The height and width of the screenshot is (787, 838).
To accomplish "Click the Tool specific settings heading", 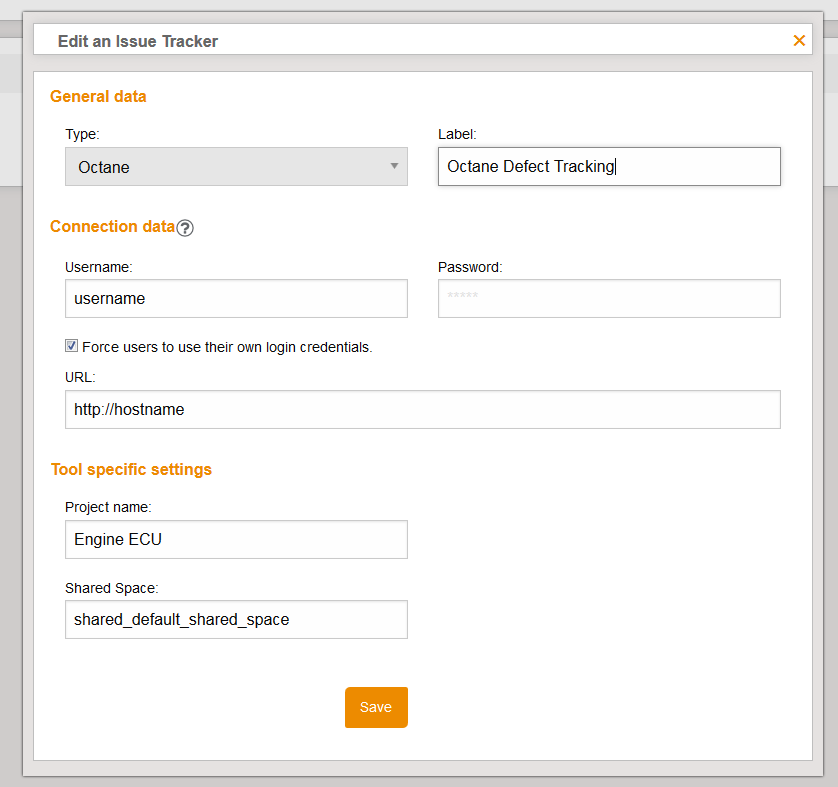I will click(x=131, y=469).
